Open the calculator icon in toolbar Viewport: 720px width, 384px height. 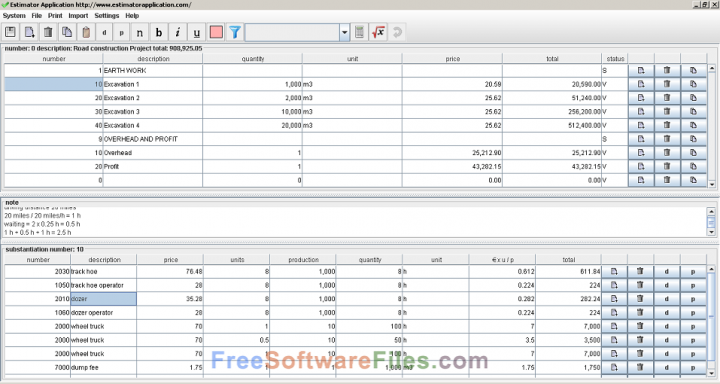360,32
